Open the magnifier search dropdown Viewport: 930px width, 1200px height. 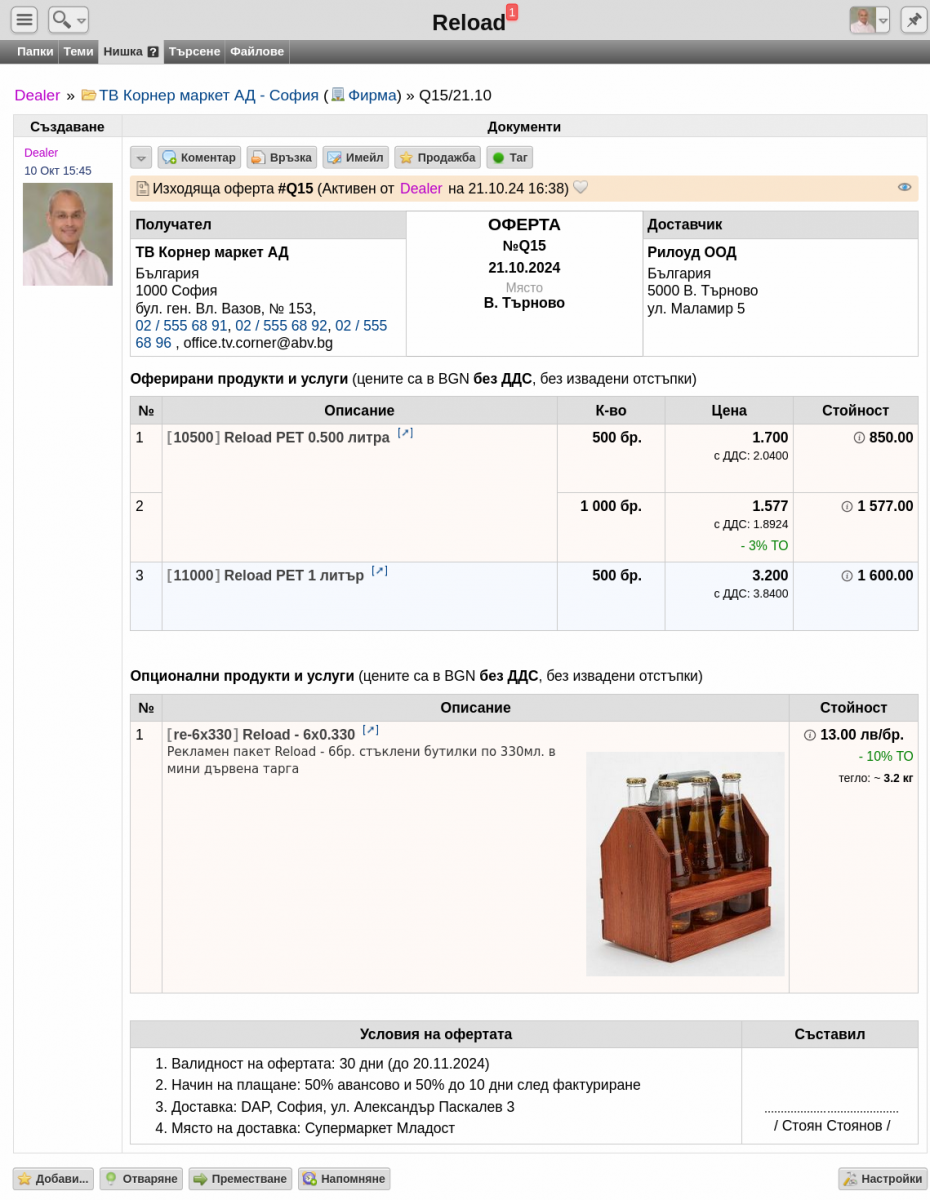68,20
